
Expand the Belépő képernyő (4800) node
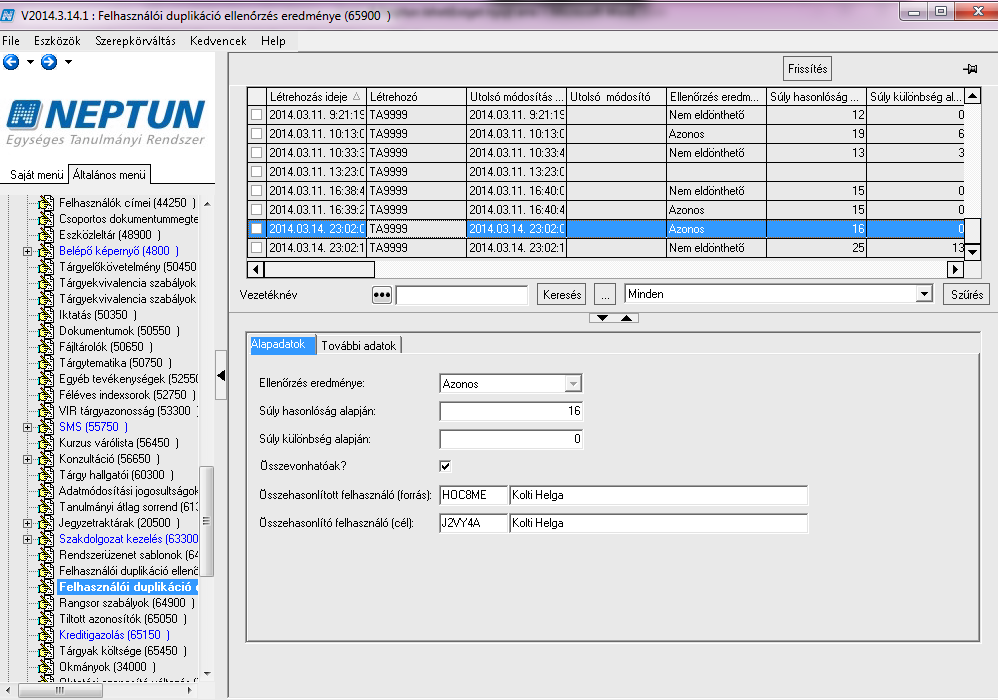(x=27, y=251)
